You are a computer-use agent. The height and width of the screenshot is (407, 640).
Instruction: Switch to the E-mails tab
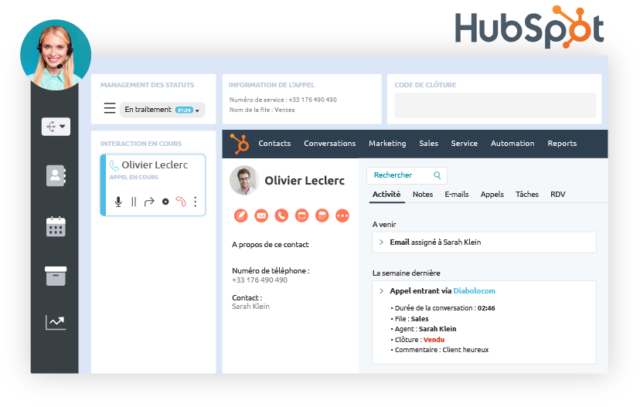click(x=456, y=194)
